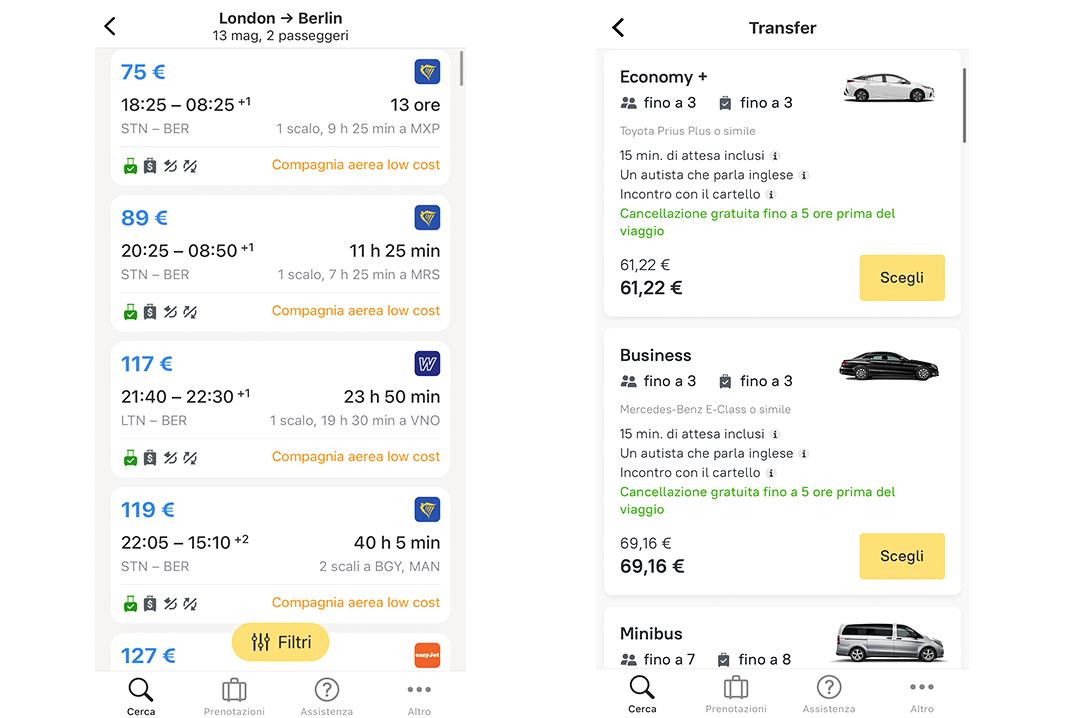Tap info icon next to Business English-speaking driver

(803, 454)
